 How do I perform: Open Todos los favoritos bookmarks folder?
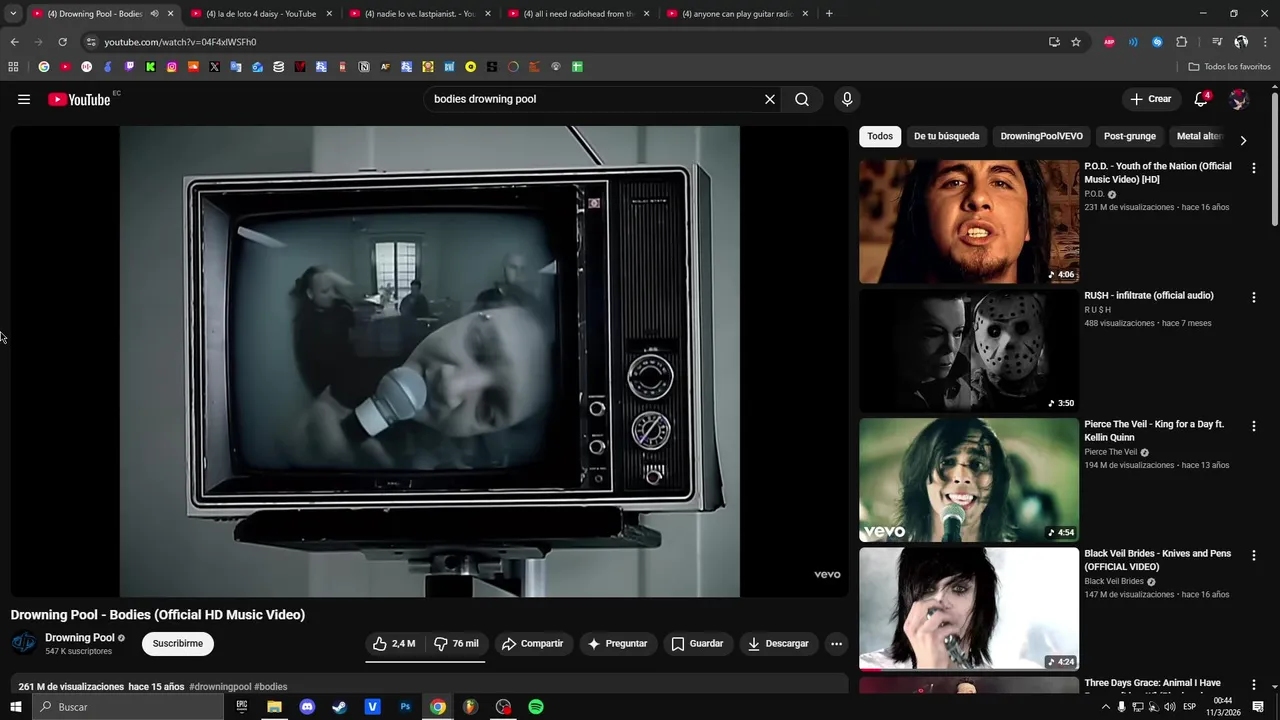1230,67
